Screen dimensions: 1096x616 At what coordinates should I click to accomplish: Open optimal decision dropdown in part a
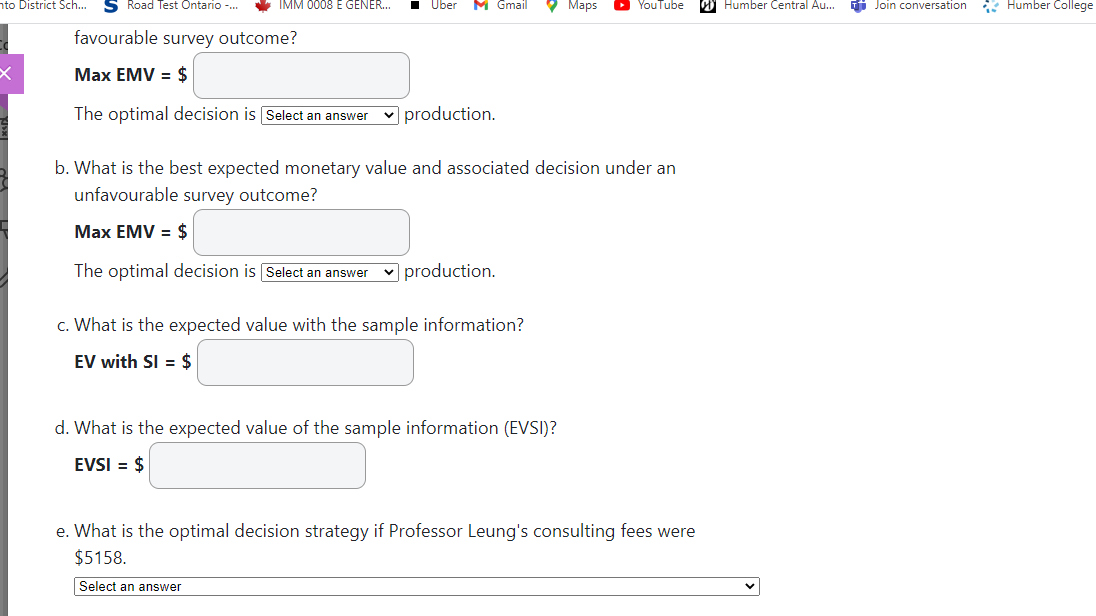click(x=329, y=115)
